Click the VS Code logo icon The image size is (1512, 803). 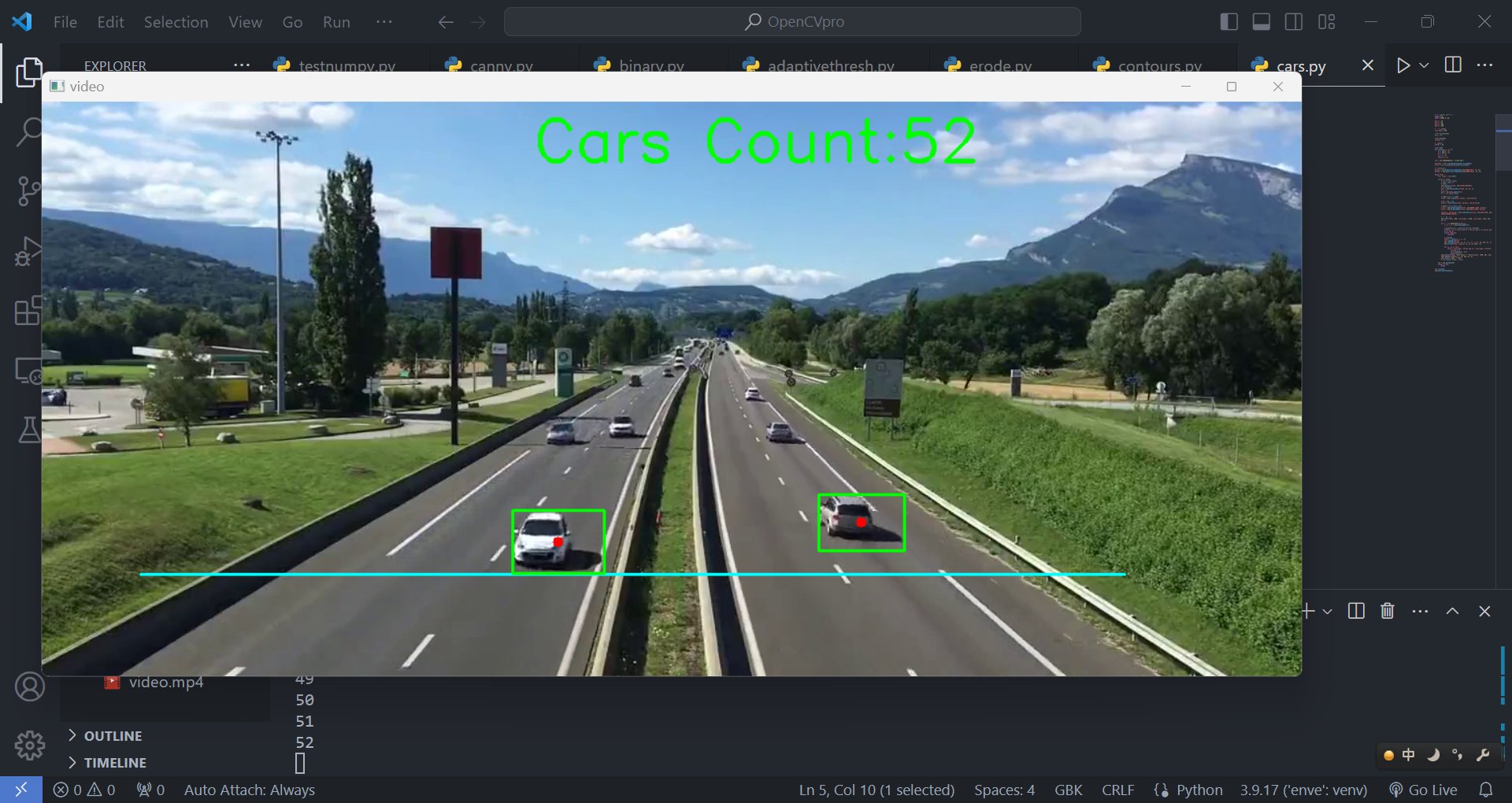22,21
